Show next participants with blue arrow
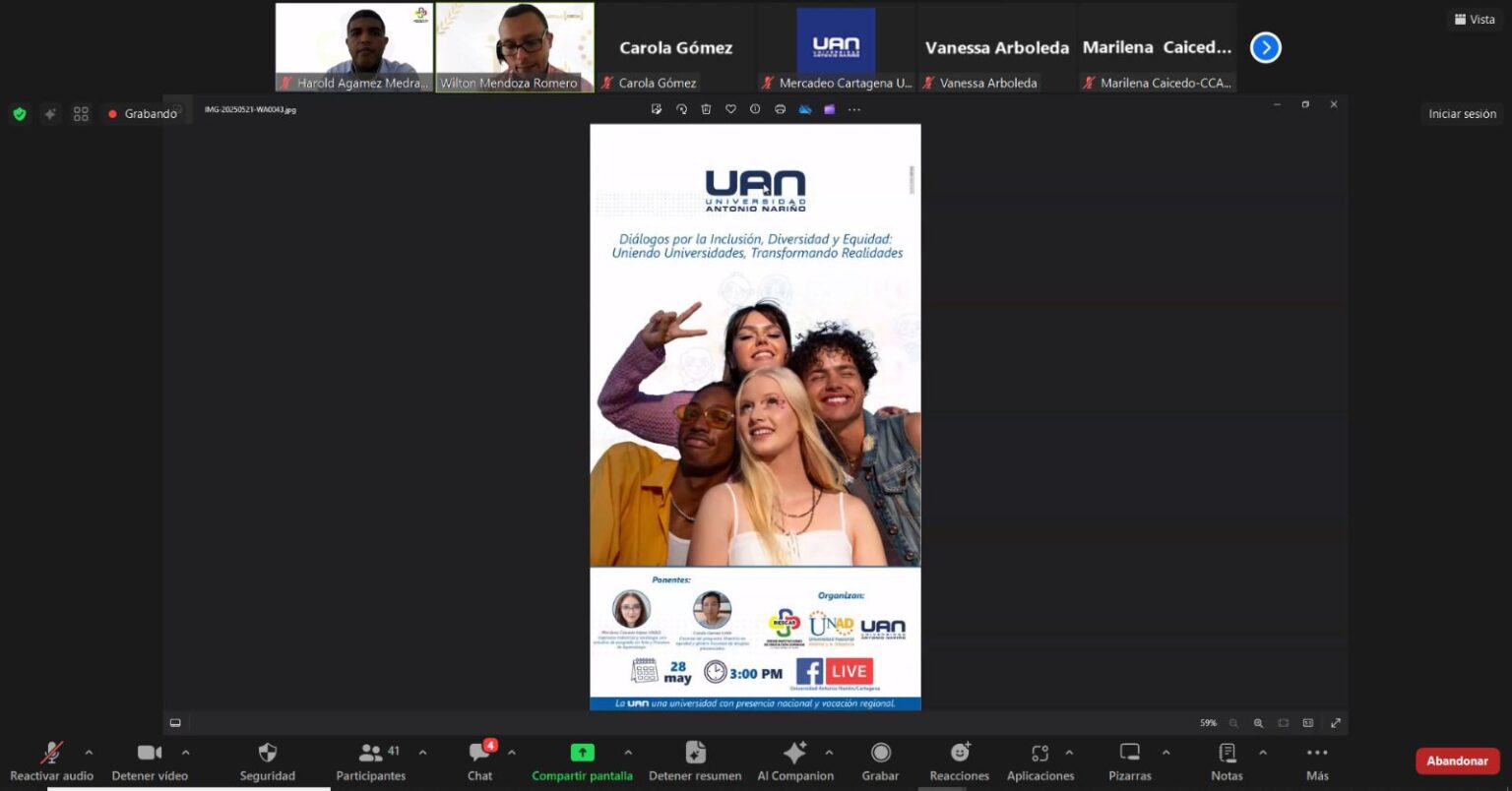The image size is (1512, 791). [1265, 47]
